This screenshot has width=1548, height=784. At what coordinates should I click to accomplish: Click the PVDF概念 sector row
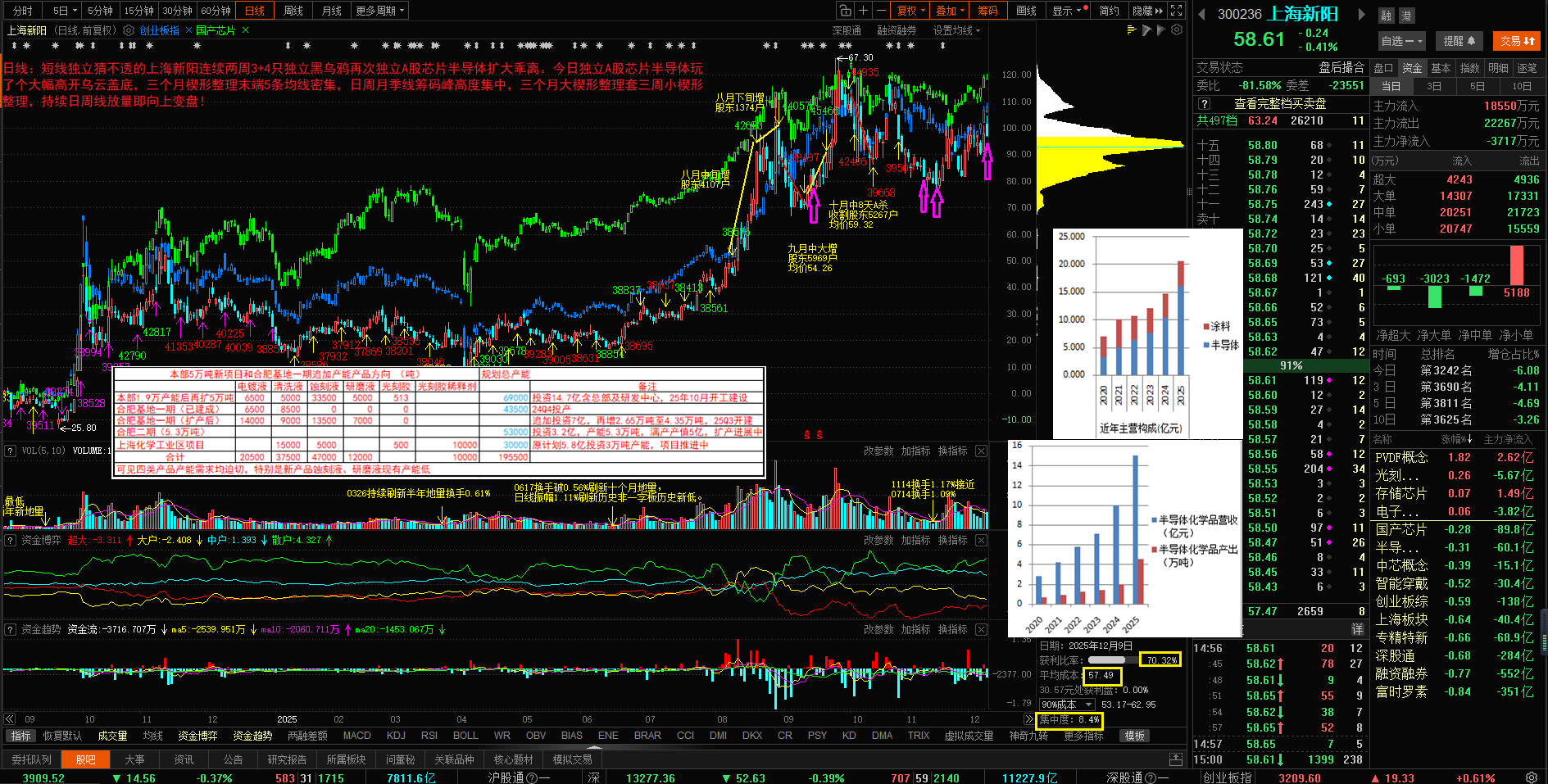(x=1456, y=457)
